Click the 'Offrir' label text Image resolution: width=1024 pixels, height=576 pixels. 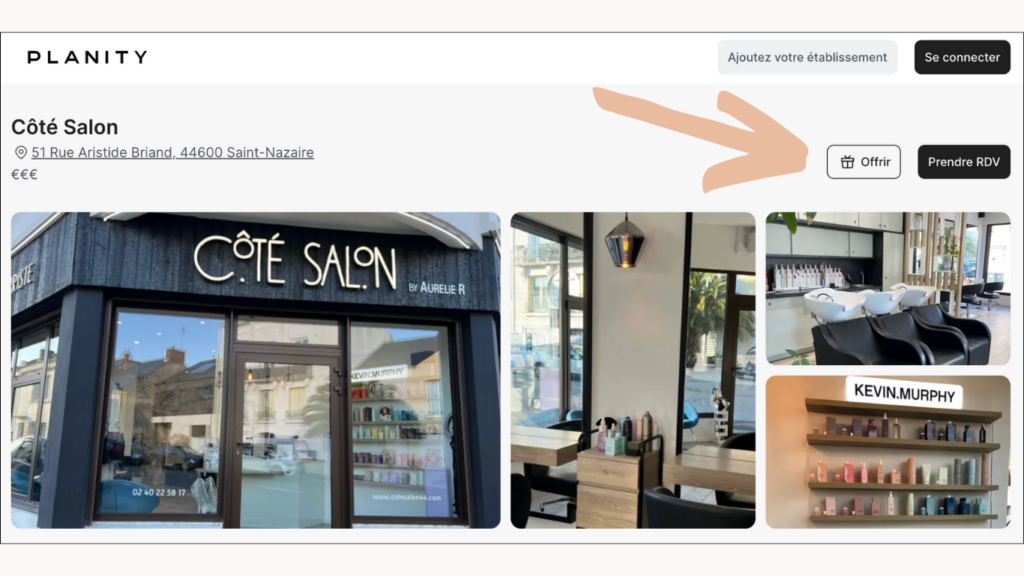875,162
